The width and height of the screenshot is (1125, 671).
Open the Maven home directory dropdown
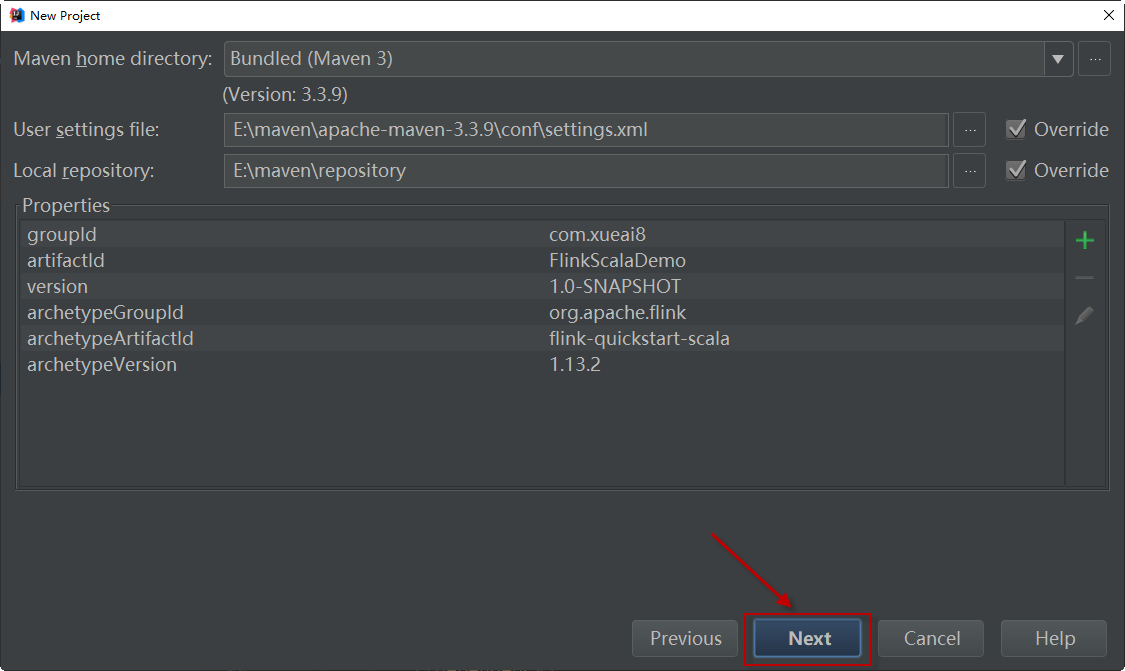(1057, 58)
